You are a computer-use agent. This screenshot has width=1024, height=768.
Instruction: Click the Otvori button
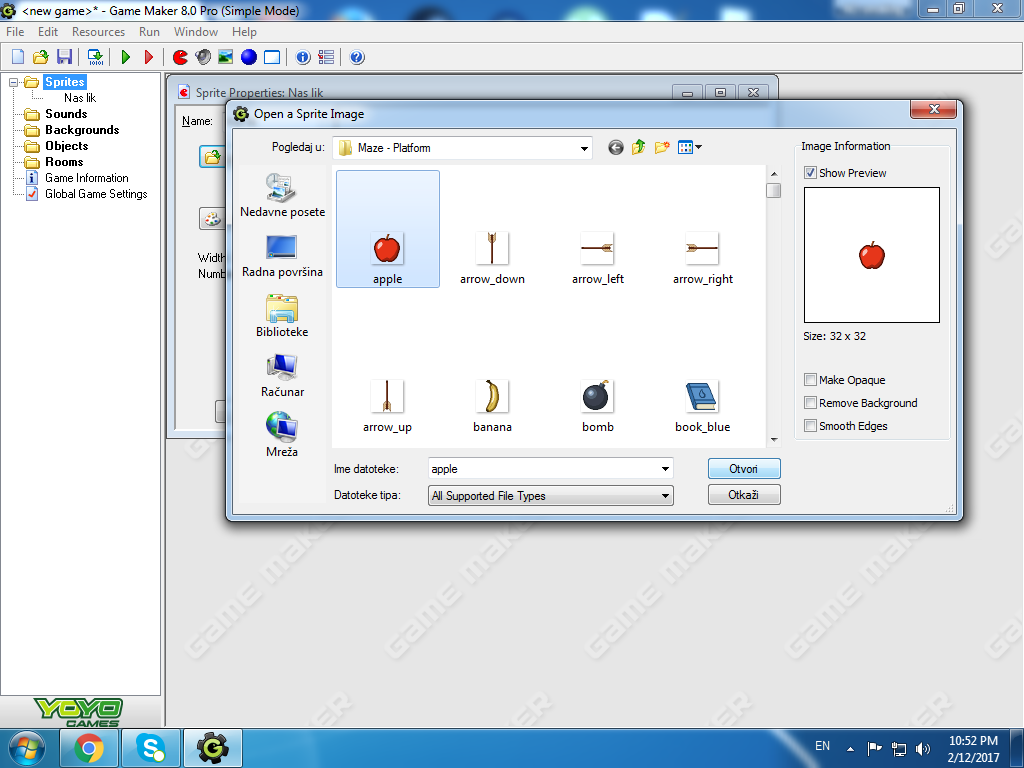(744, 469)
